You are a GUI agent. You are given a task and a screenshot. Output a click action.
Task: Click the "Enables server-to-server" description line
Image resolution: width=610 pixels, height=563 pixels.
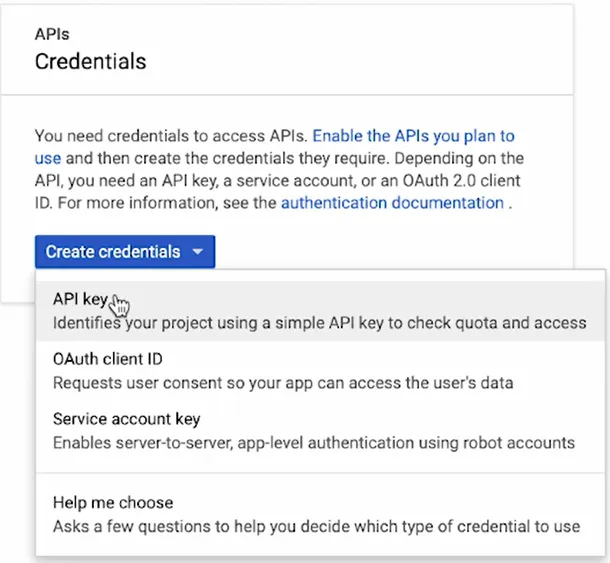pyautogui.click(x=313, y=442)
